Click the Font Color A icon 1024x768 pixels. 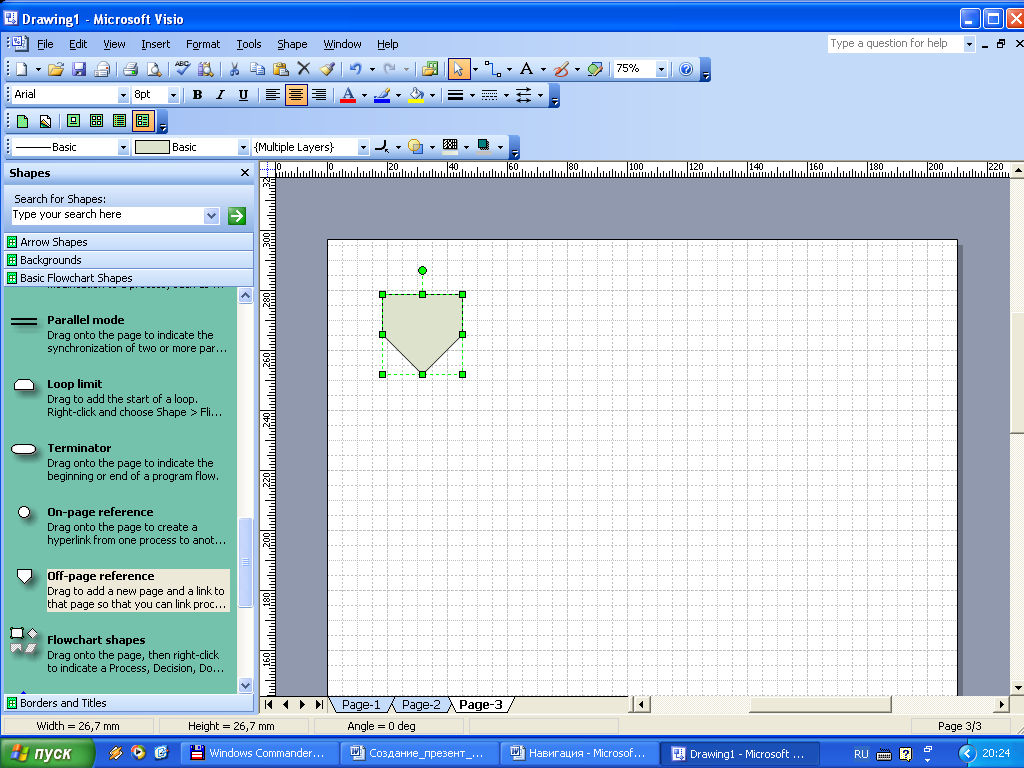pos(348,95)
